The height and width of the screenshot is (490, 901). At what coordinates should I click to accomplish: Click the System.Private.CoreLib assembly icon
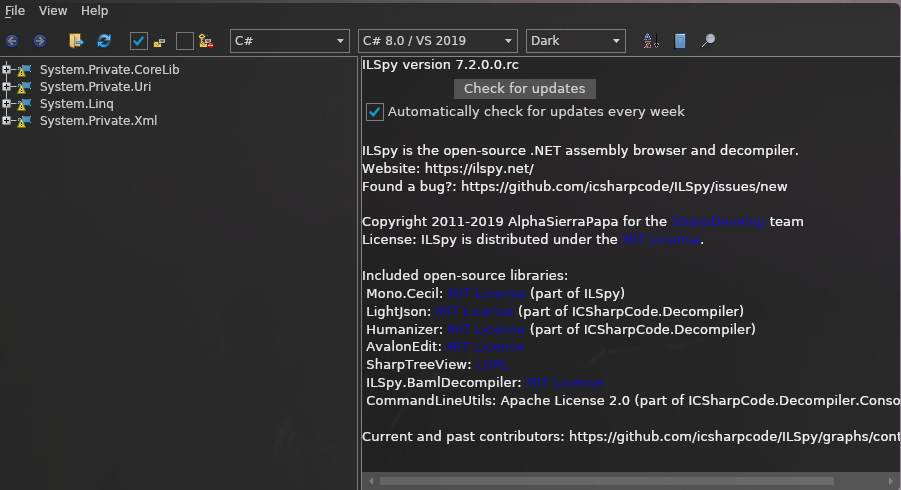point(24,70)
